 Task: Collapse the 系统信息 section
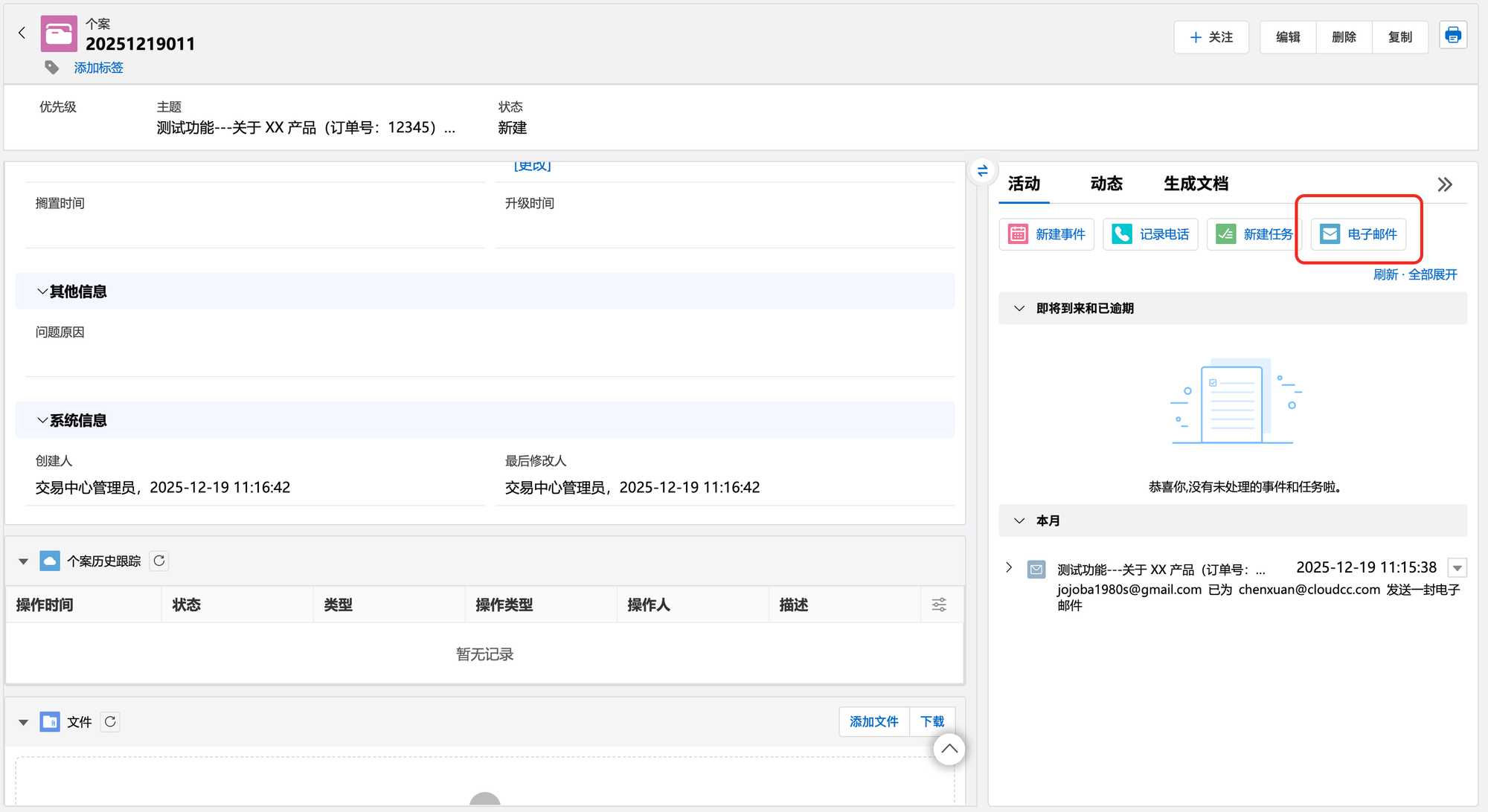click(x=42, y=420)
